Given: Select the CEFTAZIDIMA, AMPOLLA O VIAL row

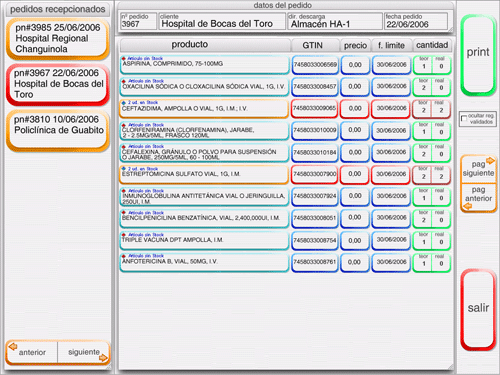Looking at the screenshot, I should pyautogui.click(x=204, y=109).
